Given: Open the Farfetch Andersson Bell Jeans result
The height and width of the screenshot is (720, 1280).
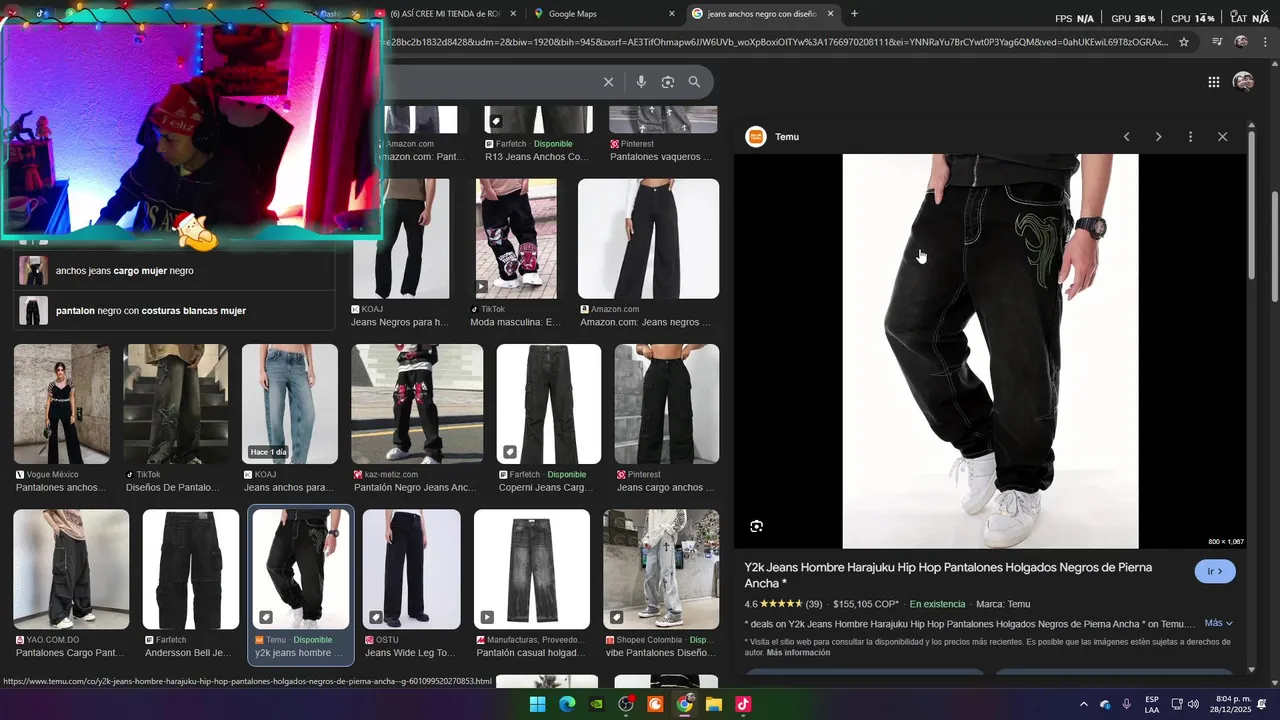Looking at the screenshot, I should (x=191, y=584).
